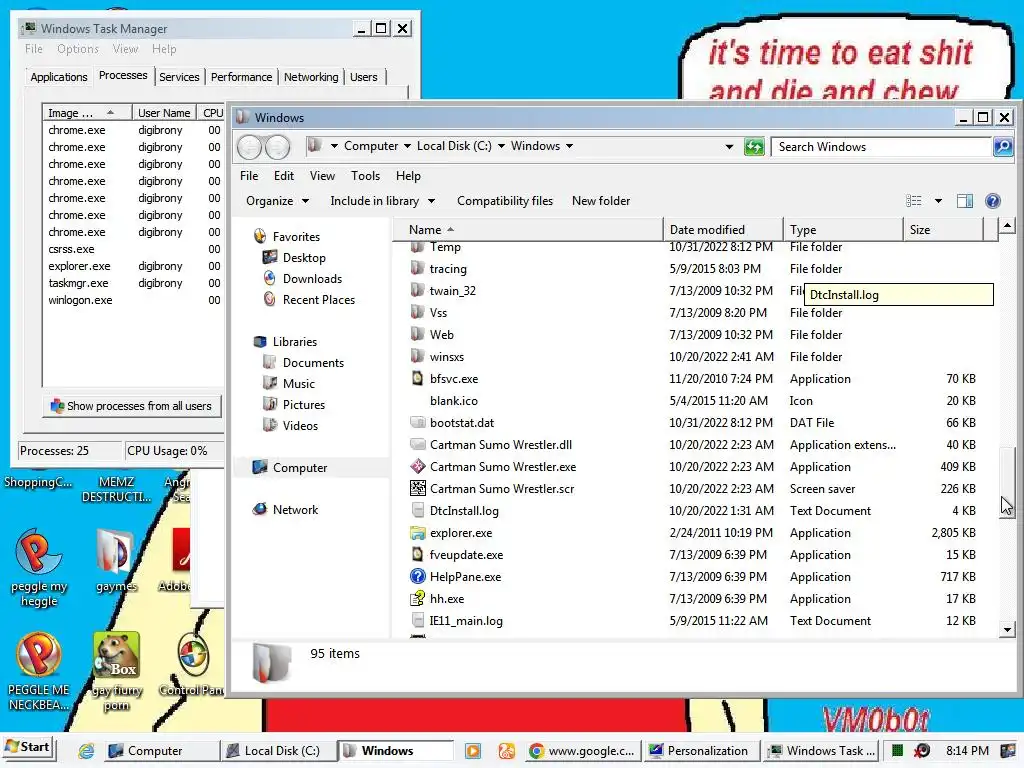The image size is (1024, 768).
Task: Click scroll down arrow in file list
Action: pos(1007,630)
